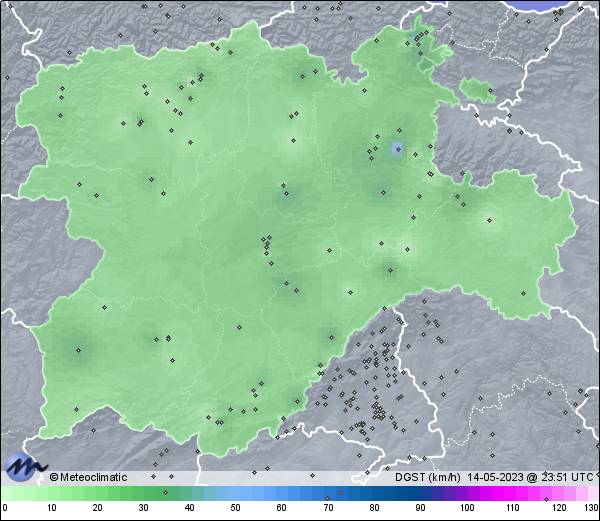Click the legend scale value 50
The image size is (600, 521).
235,508
